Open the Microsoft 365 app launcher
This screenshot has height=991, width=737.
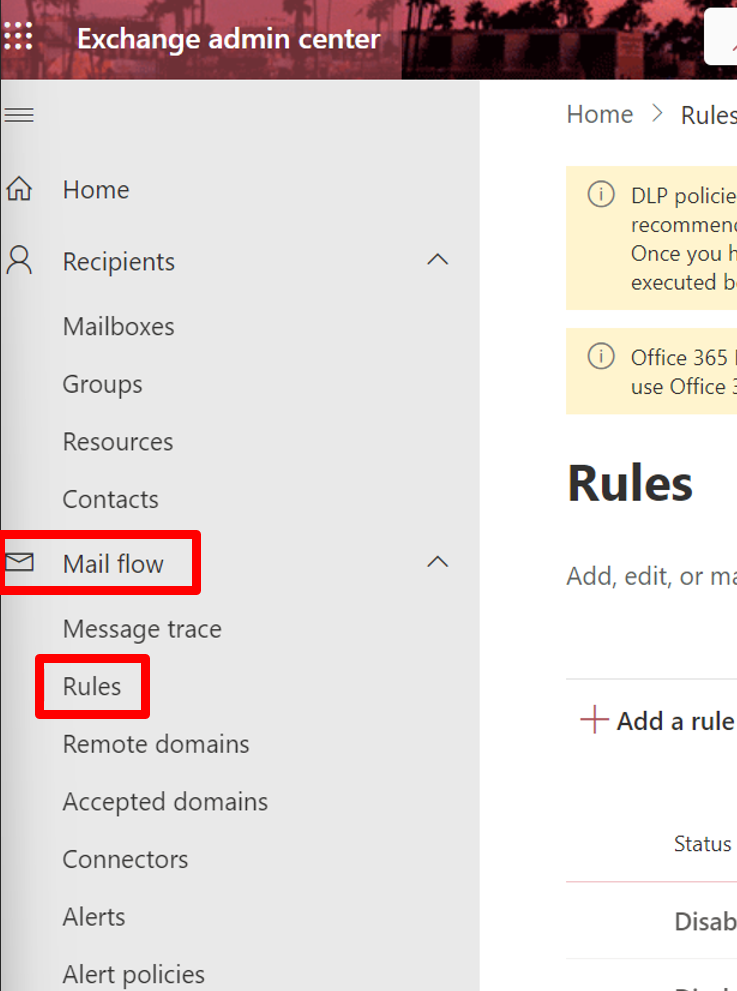(18, 36)
